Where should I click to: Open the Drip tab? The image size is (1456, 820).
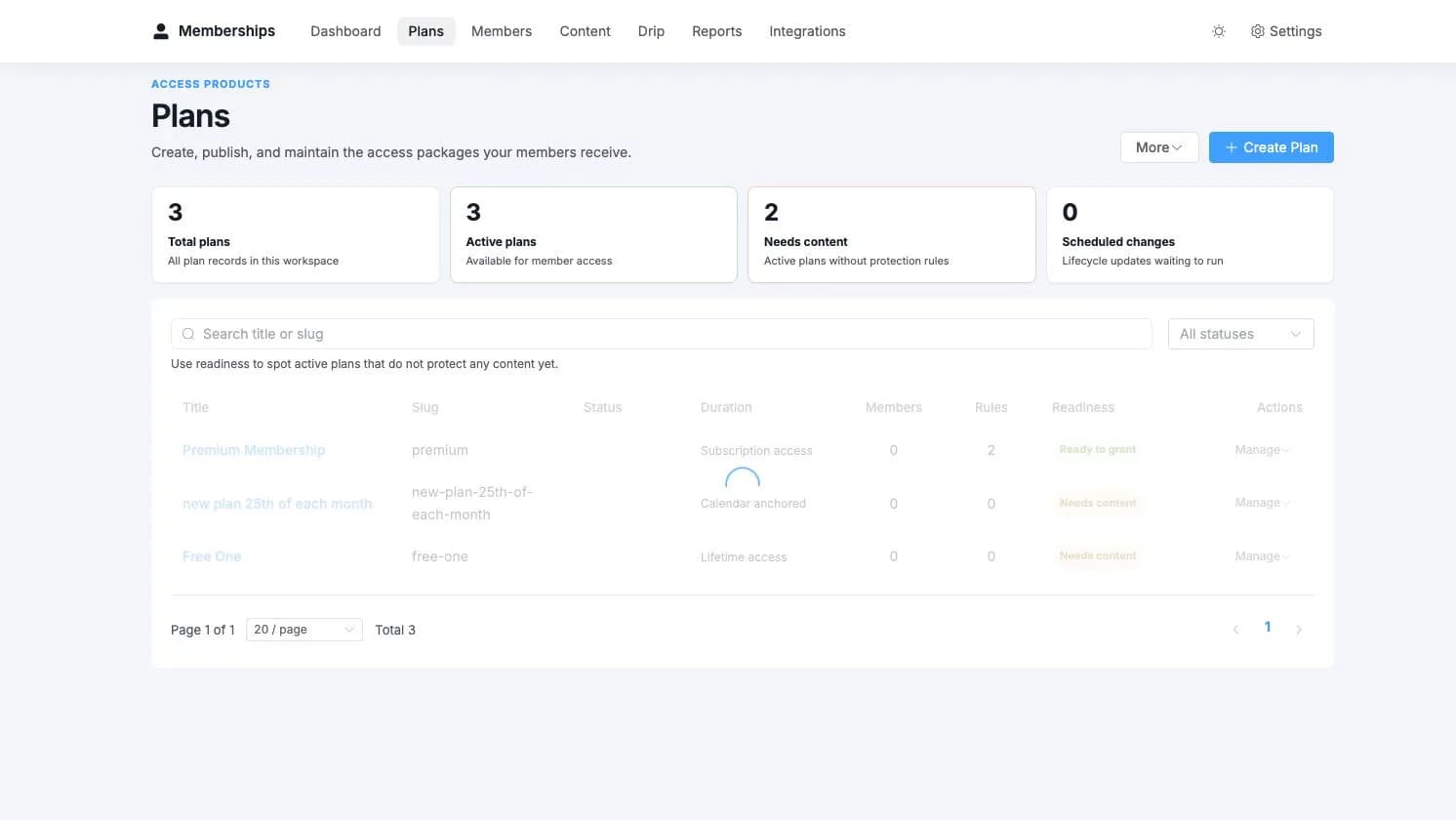click(x=651, y=31)
